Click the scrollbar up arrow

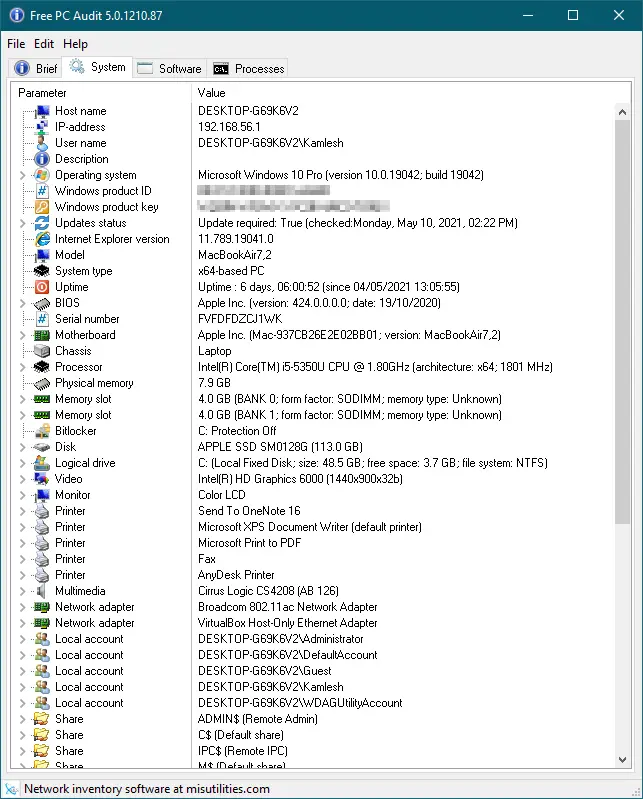pos(622,112)
